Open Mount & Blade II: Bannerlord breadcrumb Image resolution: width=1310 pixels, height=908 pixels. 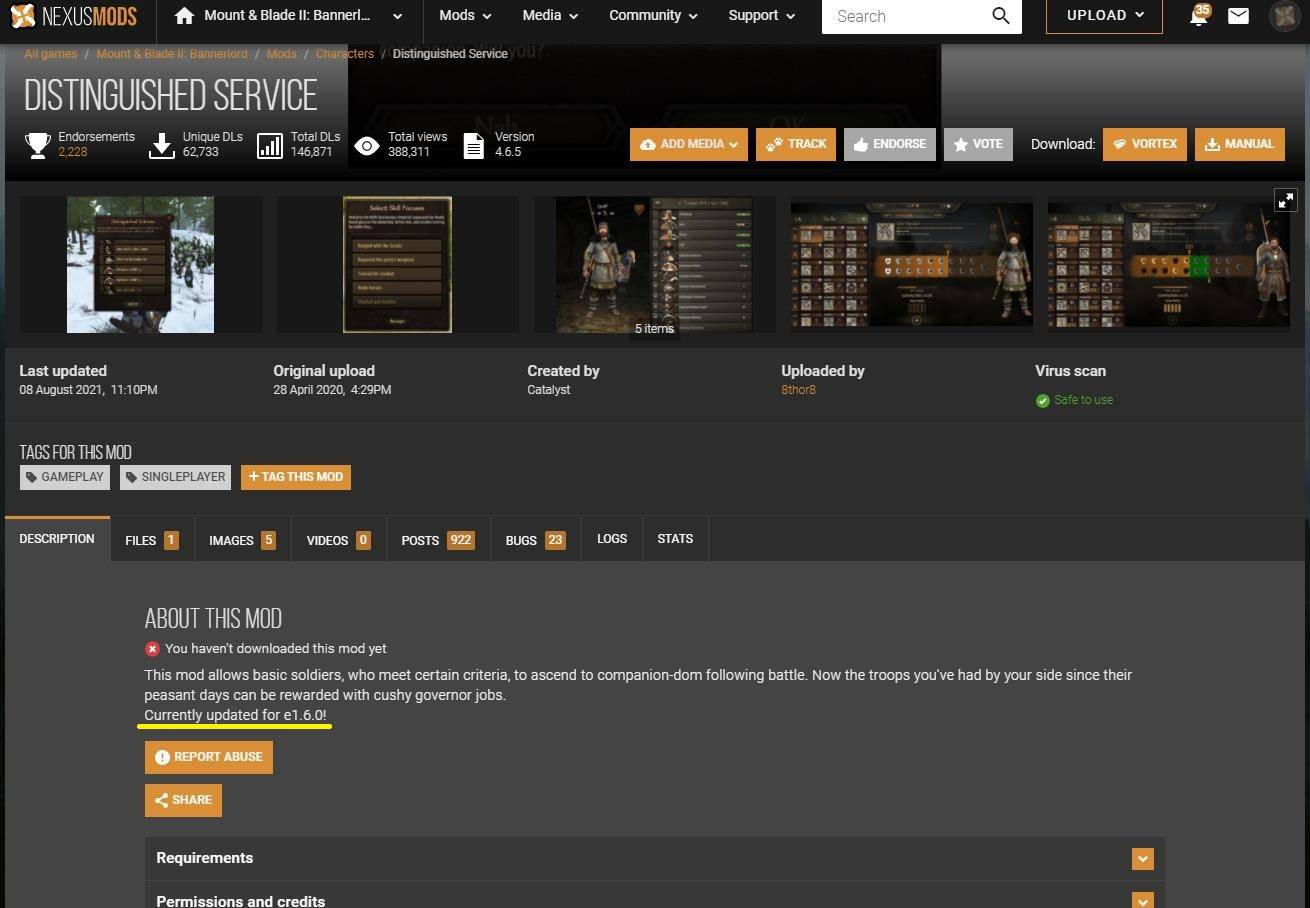pyautogui.click(x=172, y=54)
